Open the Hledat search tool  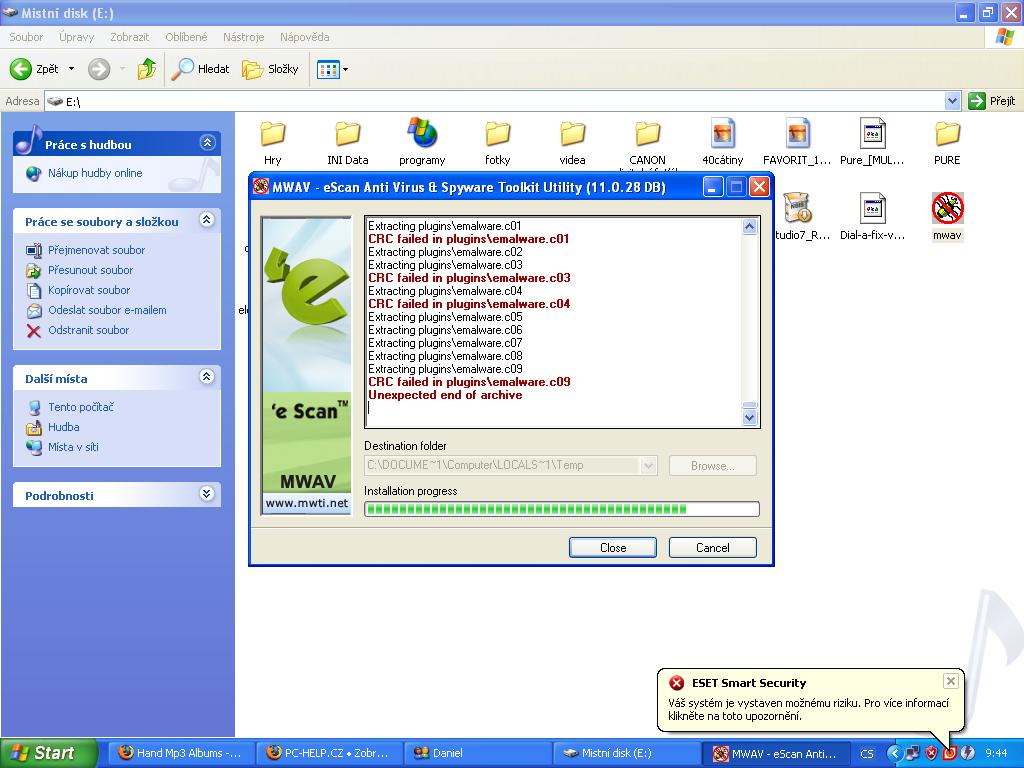pos(200,69)
